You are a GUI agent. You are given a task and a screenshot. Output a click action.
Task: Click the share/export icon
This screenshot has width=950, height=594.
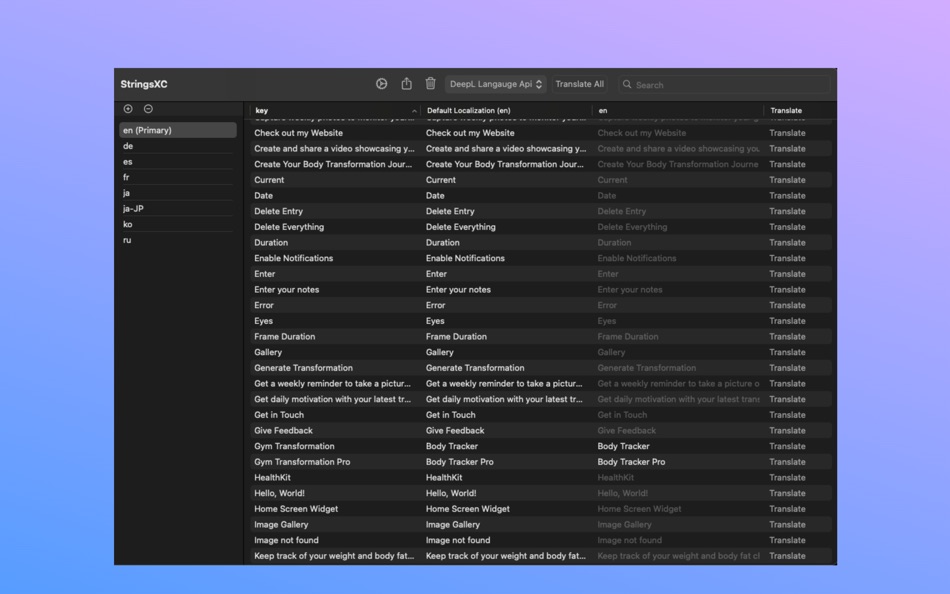coord(407,84)
